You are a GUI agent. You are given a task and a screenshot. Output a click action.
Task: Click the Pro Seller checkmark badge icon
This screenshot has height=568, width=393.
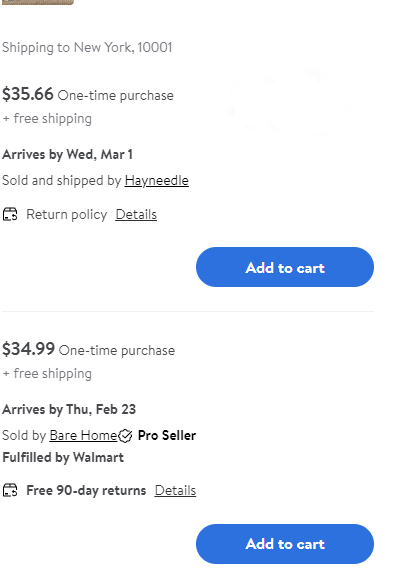point(126,435)
